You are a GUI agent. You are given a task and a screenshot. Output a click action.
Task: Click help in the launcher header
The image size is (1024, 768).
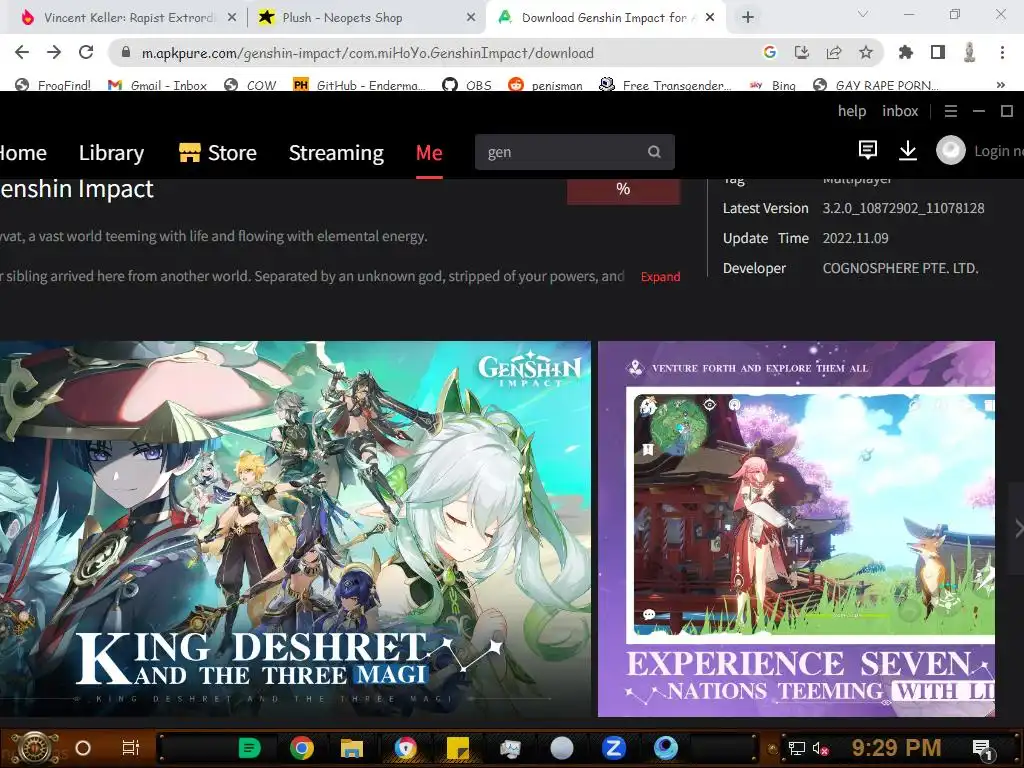tap(852, 111)
